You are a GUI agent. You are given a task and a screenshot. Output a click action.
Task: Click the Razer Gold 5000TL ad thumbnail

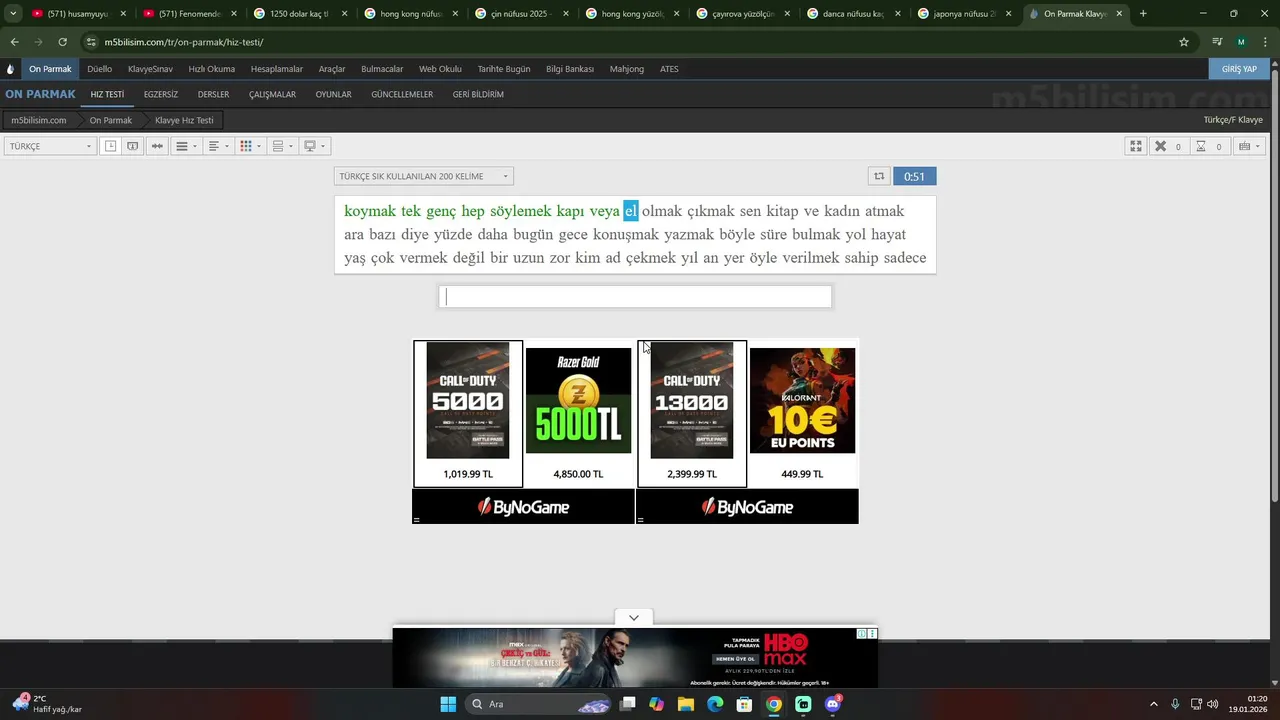click(x=578, y=400)
